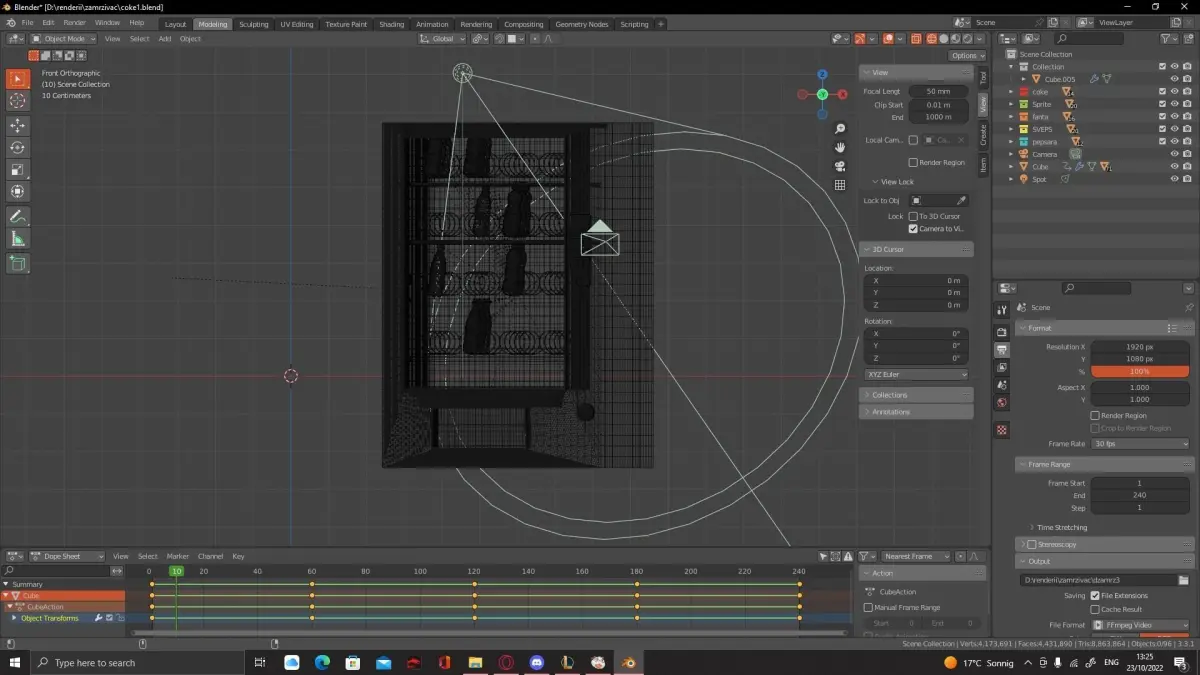Viewport: 1200px width, 675px height.
Task: Click the camera view icon in viewport
Action: tap(840, 166)
